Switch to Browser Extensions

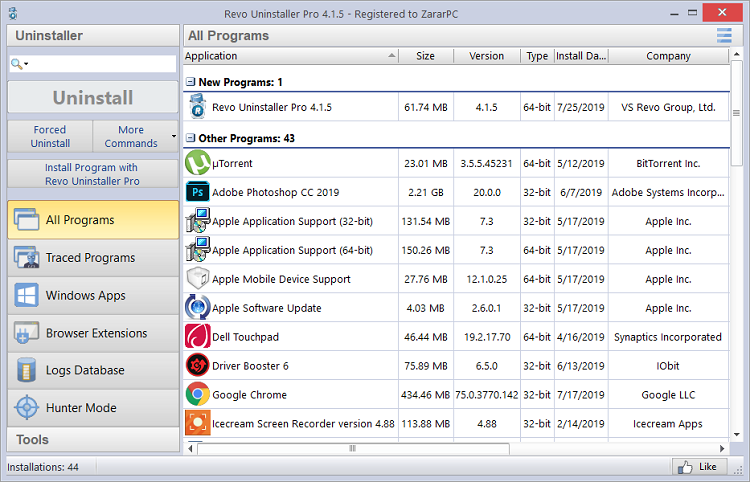[93, 333]
